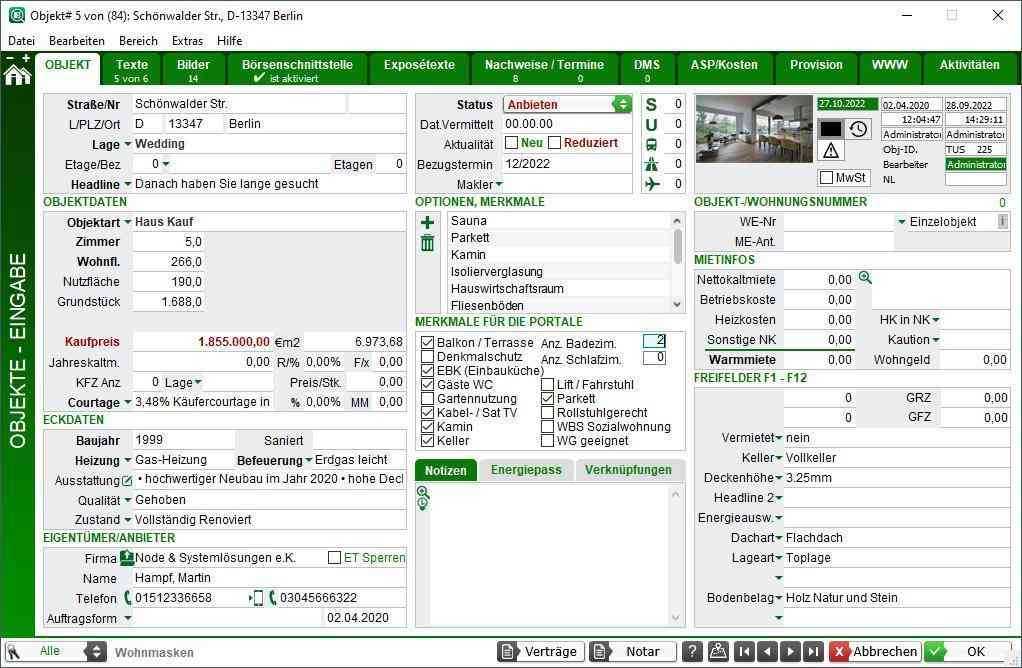This screenshot has height=668, width=1022.
Task: Click the black color swatch beside the photo
Action: click(x=830, y=129)
